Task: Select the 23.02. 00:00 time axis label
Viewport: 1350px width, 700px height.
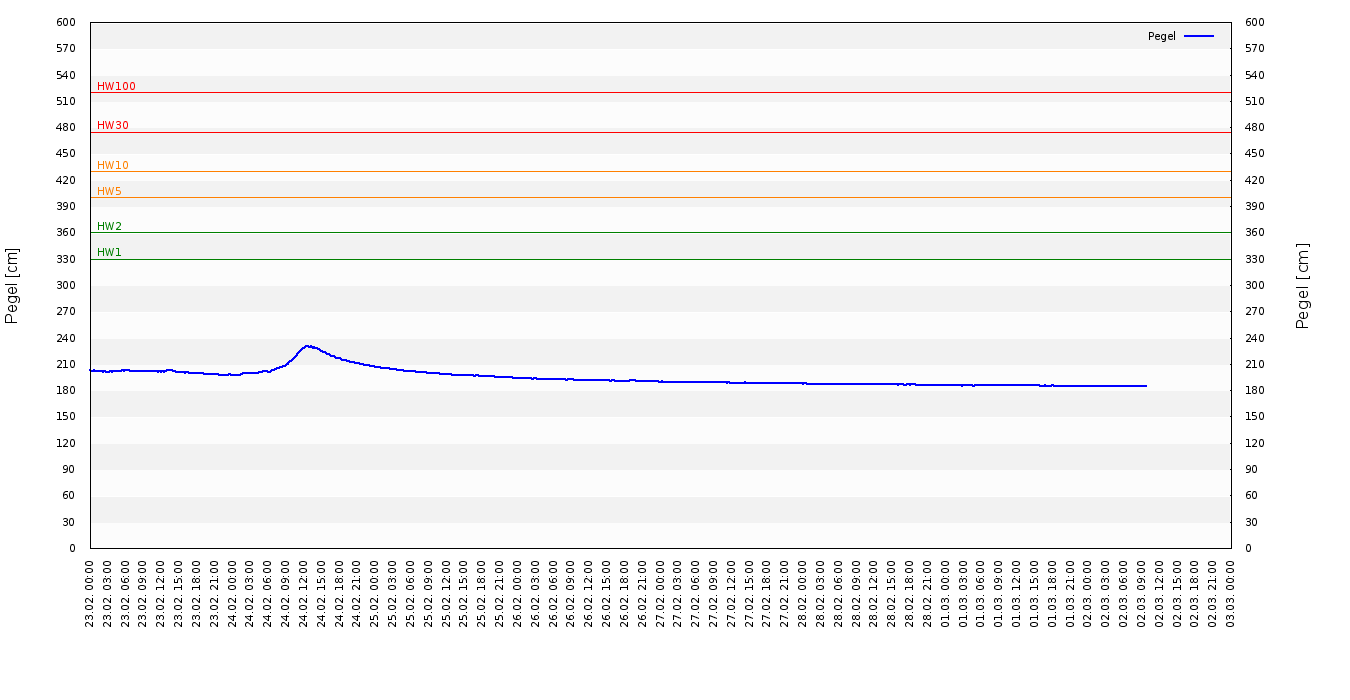Action: (91, 594)
